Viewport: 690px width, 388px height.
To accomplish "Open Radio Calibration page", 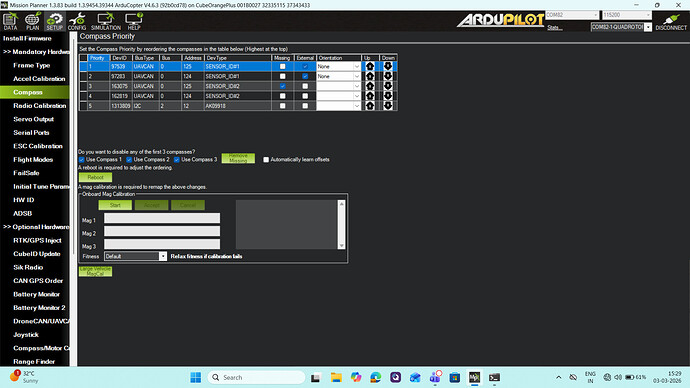I will click(x=40, y=106).
